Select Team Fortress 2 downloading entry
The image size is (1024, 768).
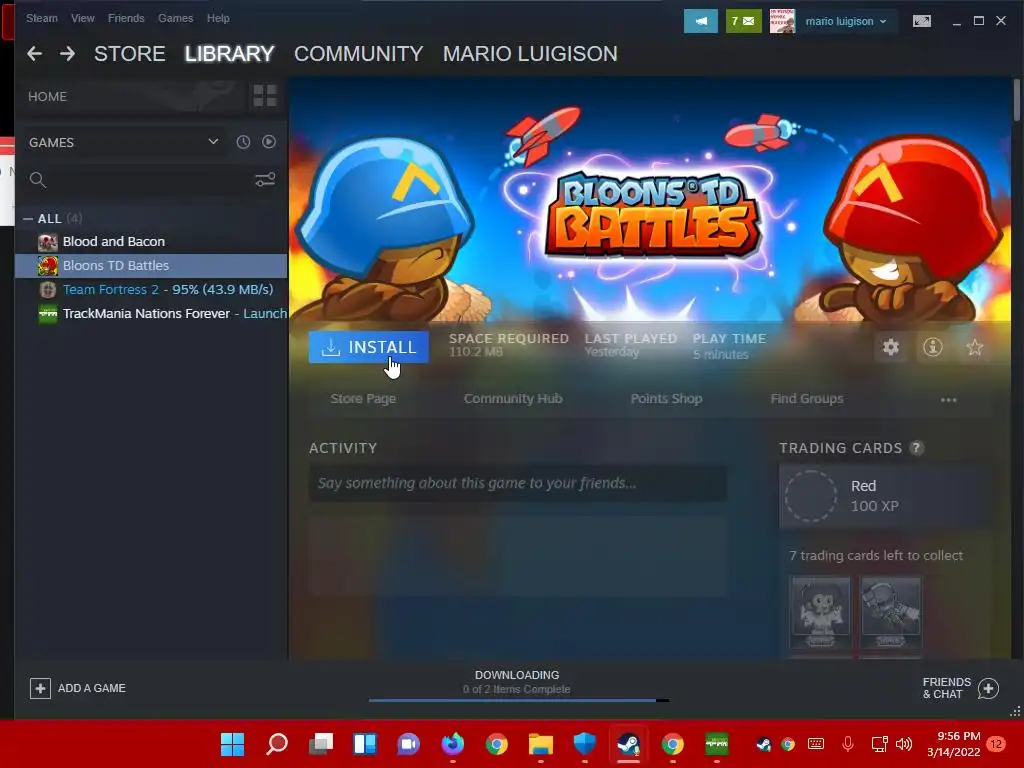tap(151, 289)
